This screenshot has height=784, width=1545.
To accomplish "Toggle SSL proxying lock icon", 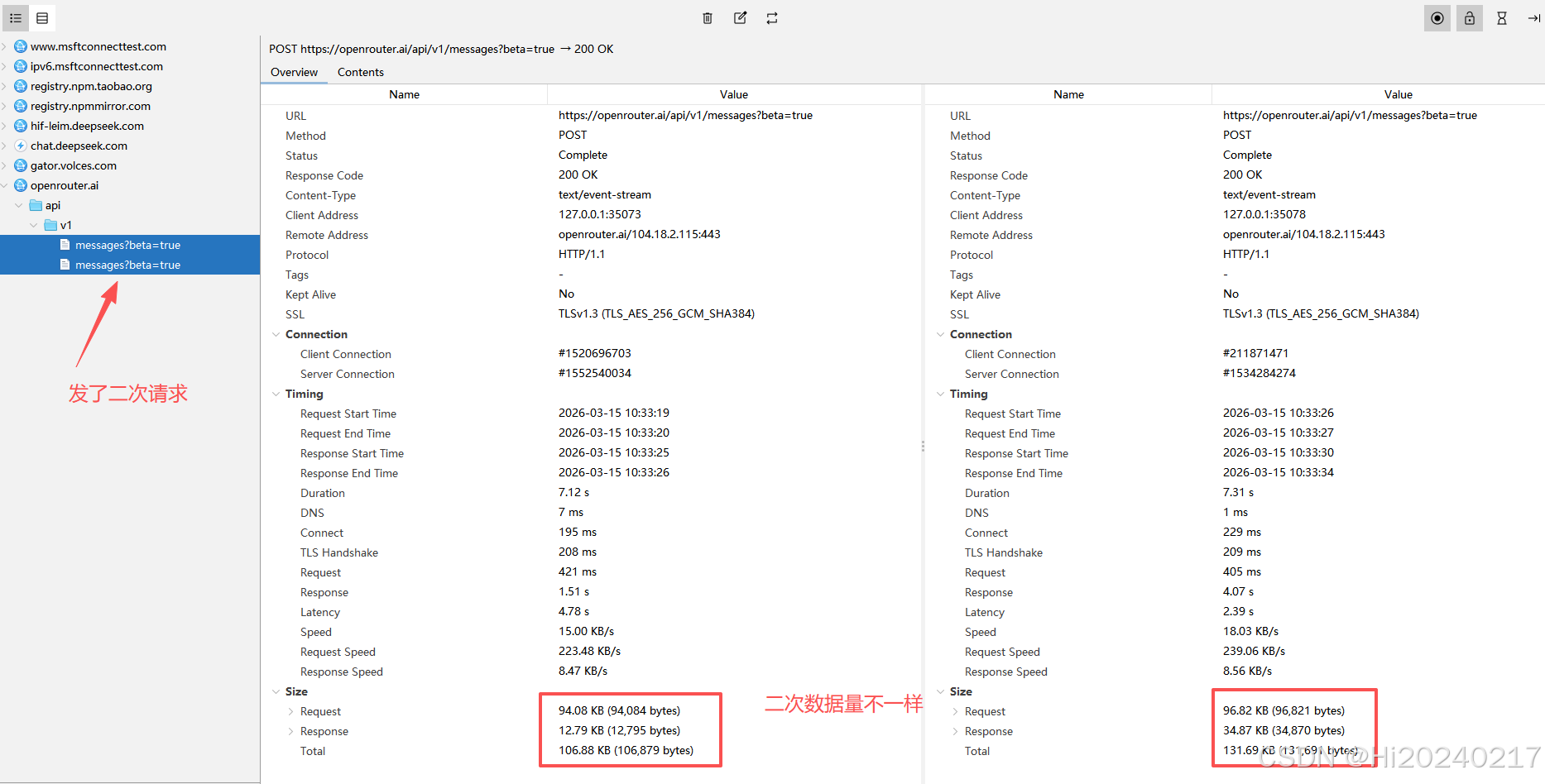I will [1470, 18].
